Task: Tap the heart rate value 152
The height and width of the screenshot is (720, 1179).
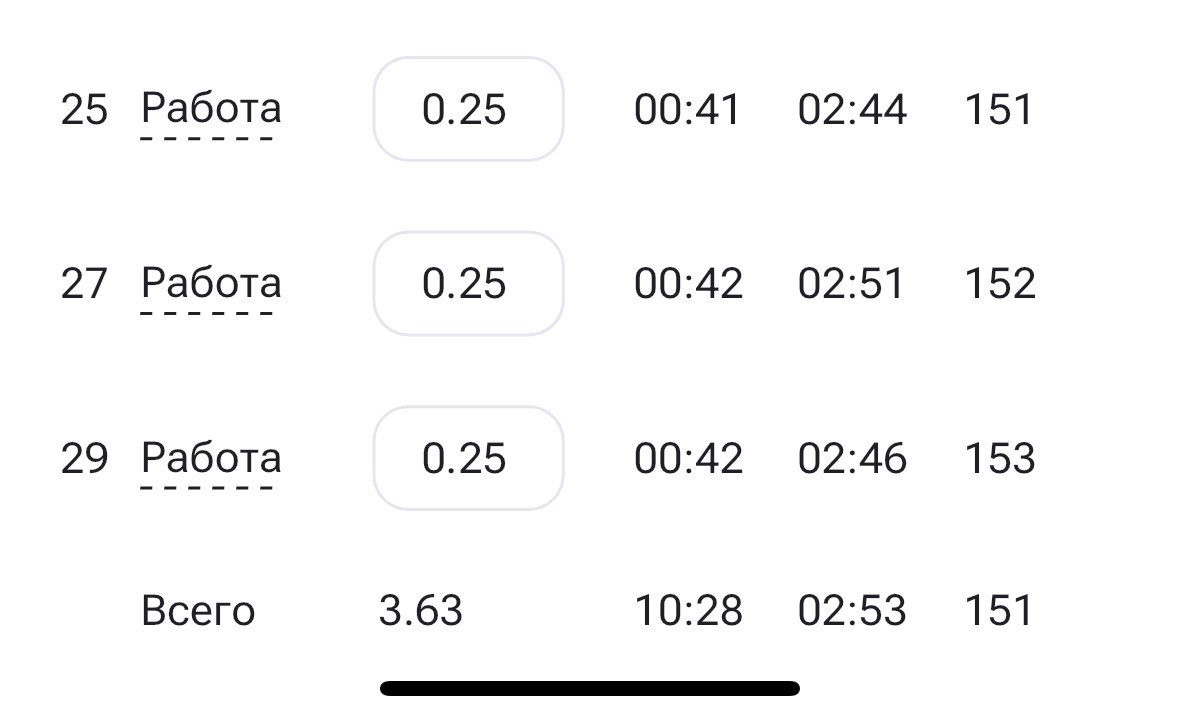Action: coord(1000,284)
